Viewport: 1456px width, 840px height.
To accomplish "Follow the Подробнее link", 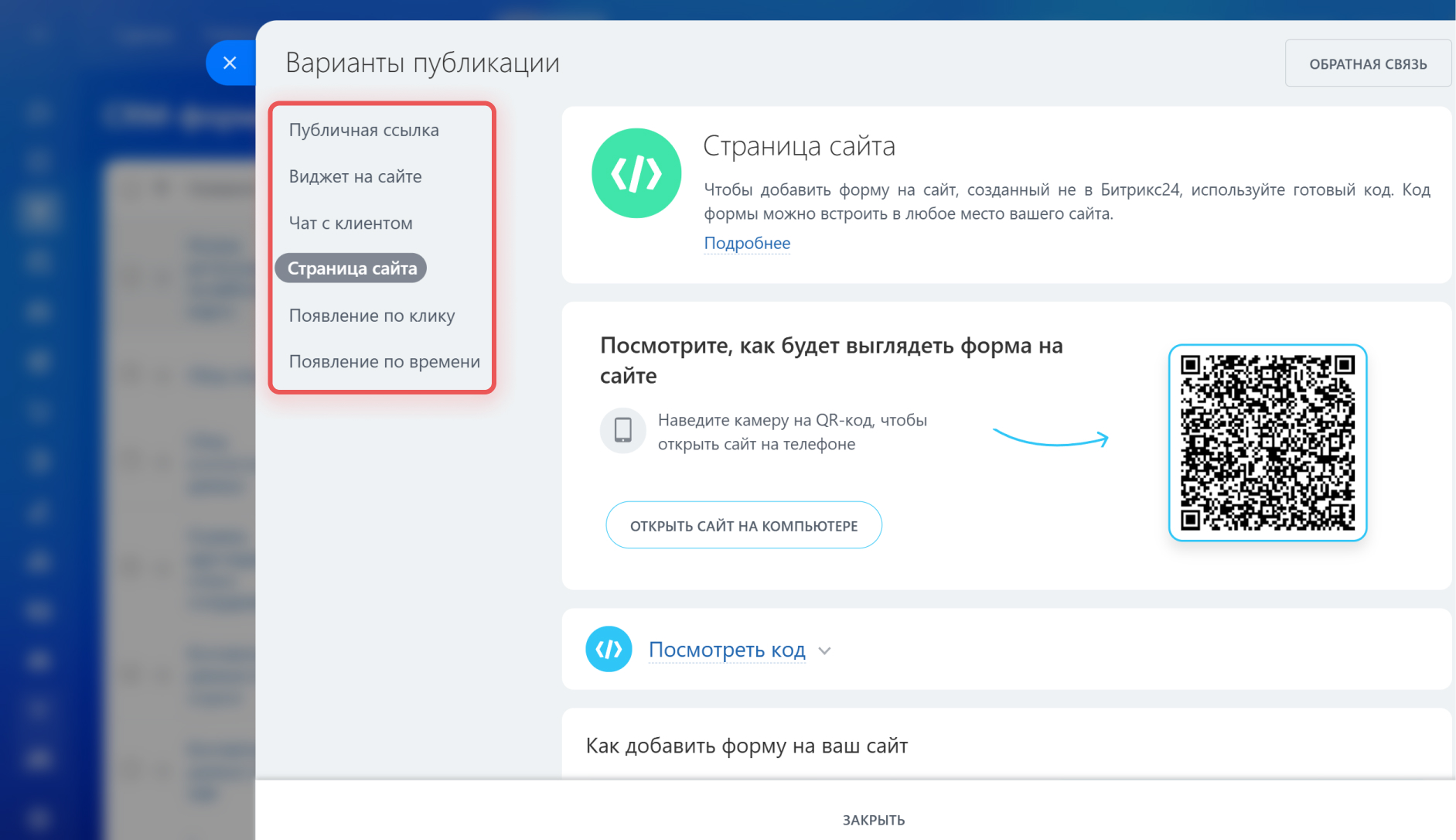I will point(747,243).
